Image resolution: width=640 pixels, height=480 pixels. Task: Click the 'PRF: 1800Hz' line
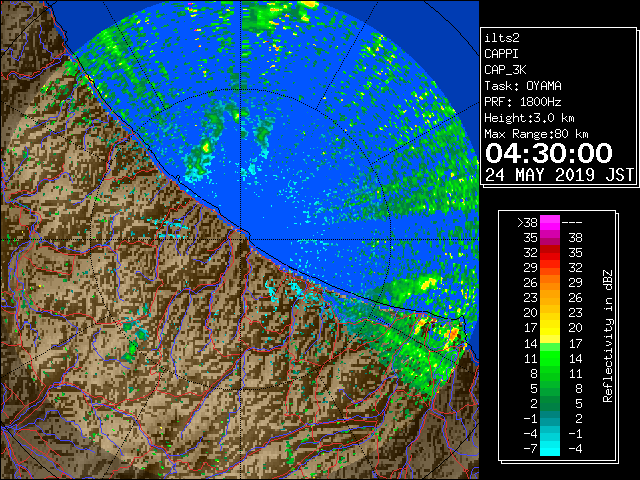tap(523, 102)
